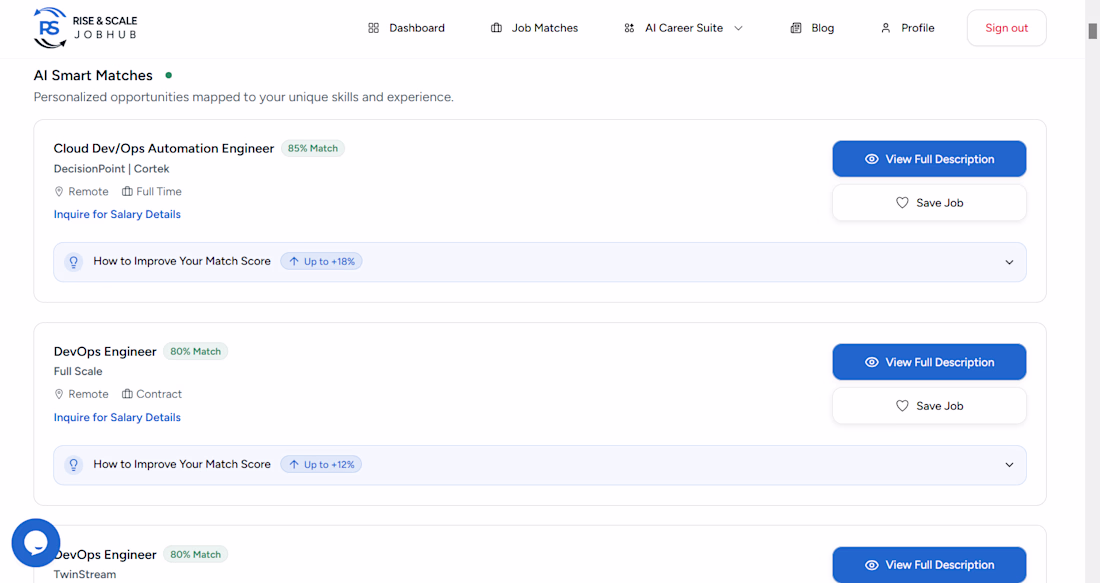Click the Full Time job type label
Viewport: 1100px width, 583px height.
coord(159,192)
